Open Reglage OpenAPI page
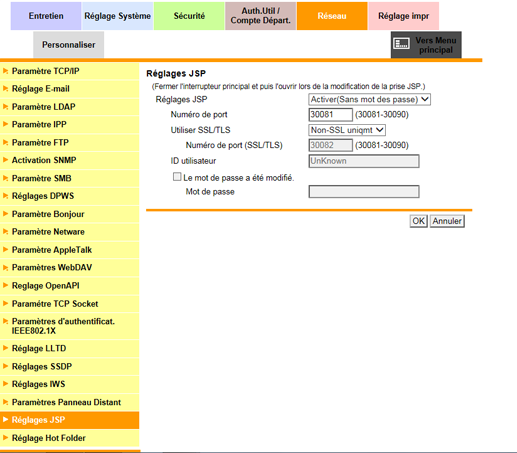 click(69, 286)
